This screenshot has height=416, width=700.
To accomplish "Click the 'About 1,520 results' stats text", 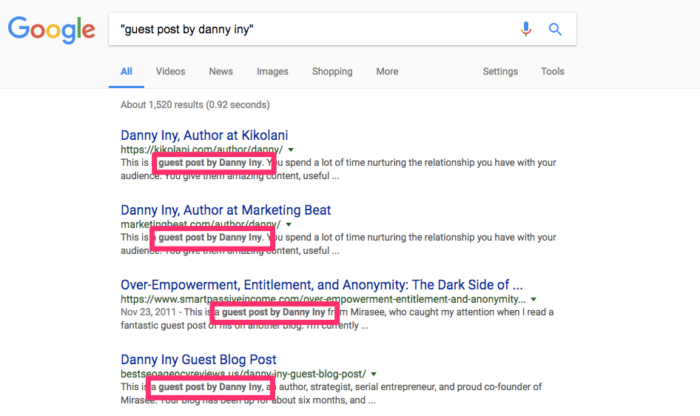I will tap(195, 104).
